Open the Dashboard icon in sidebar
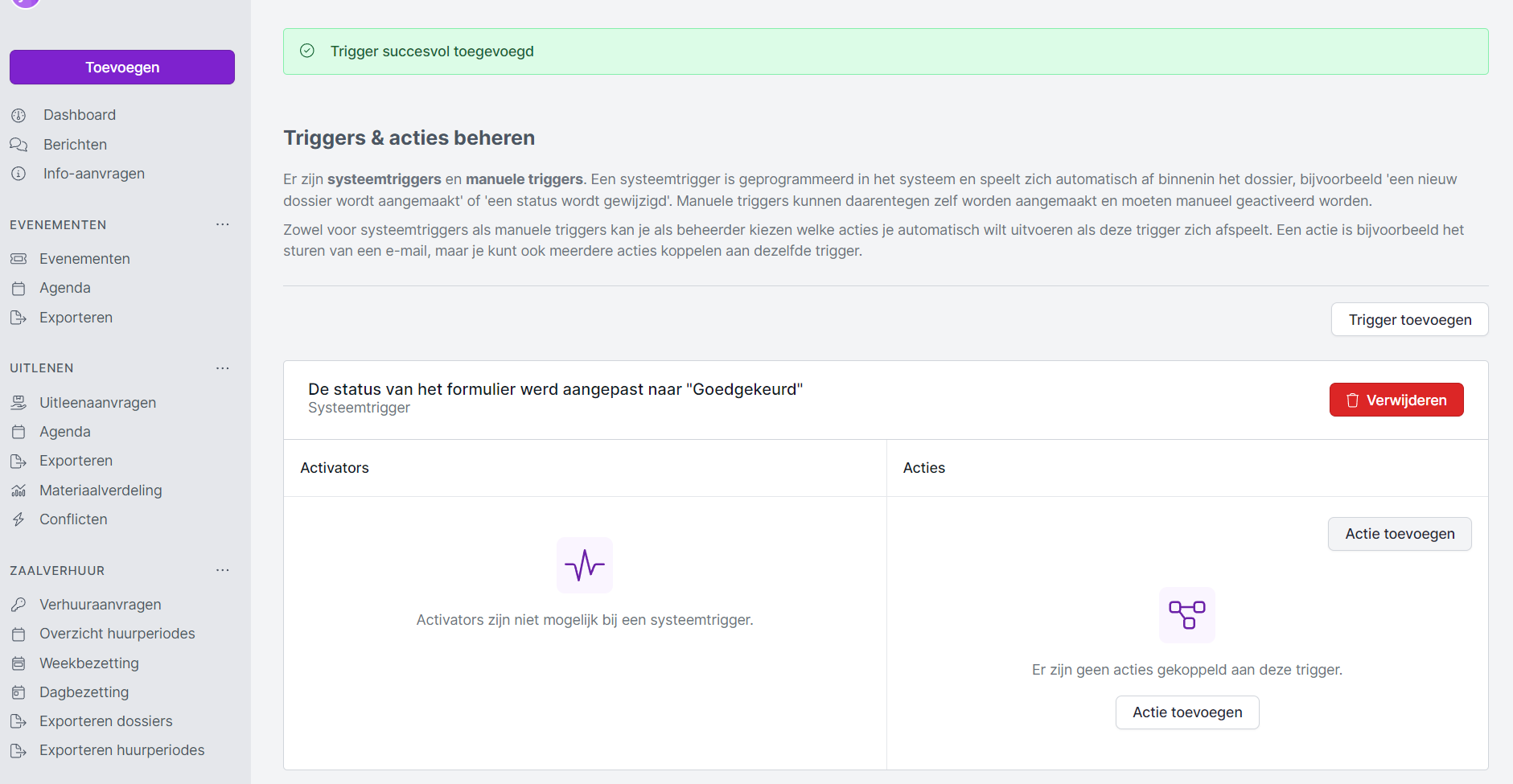 [19, 116]
